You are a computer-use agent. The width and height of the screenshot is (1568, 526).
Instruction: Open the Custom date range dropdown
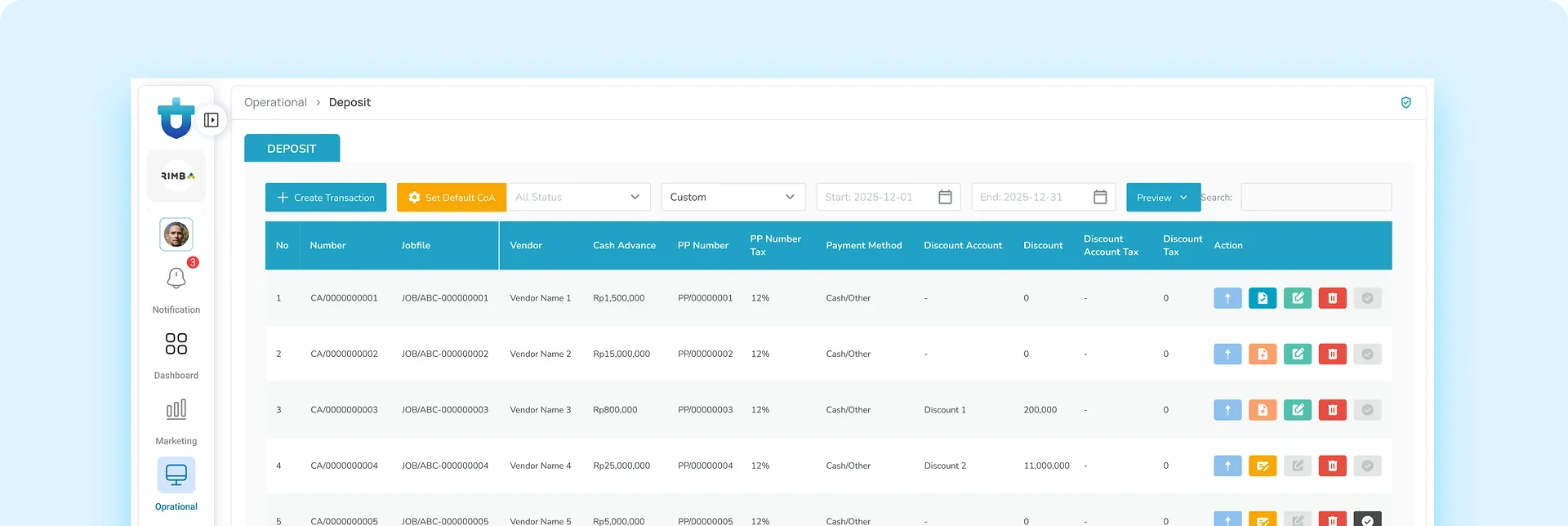point(733,197)
